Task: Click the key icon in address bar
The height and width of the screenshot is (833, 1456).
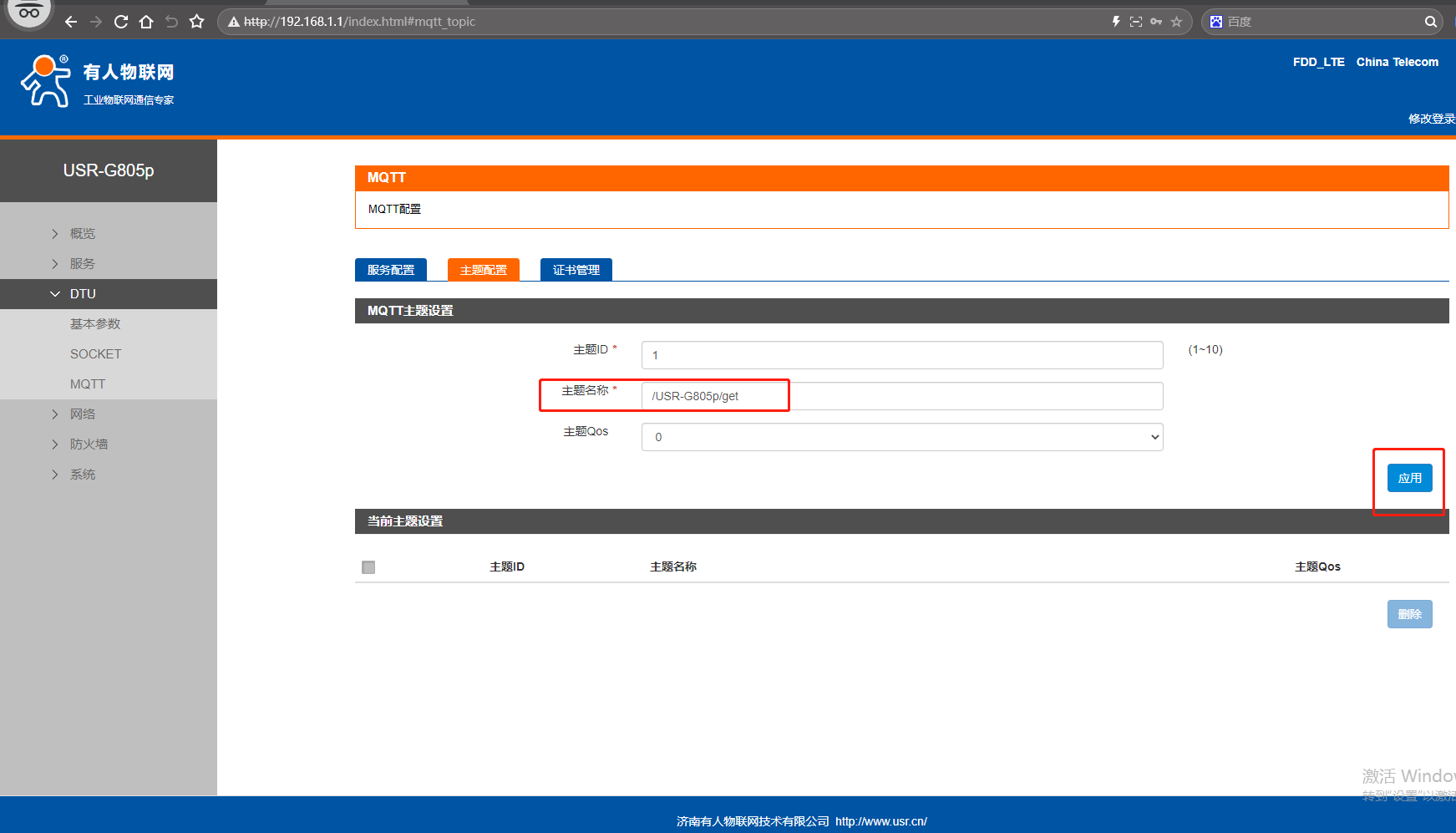Action: tap(1156, 22)
